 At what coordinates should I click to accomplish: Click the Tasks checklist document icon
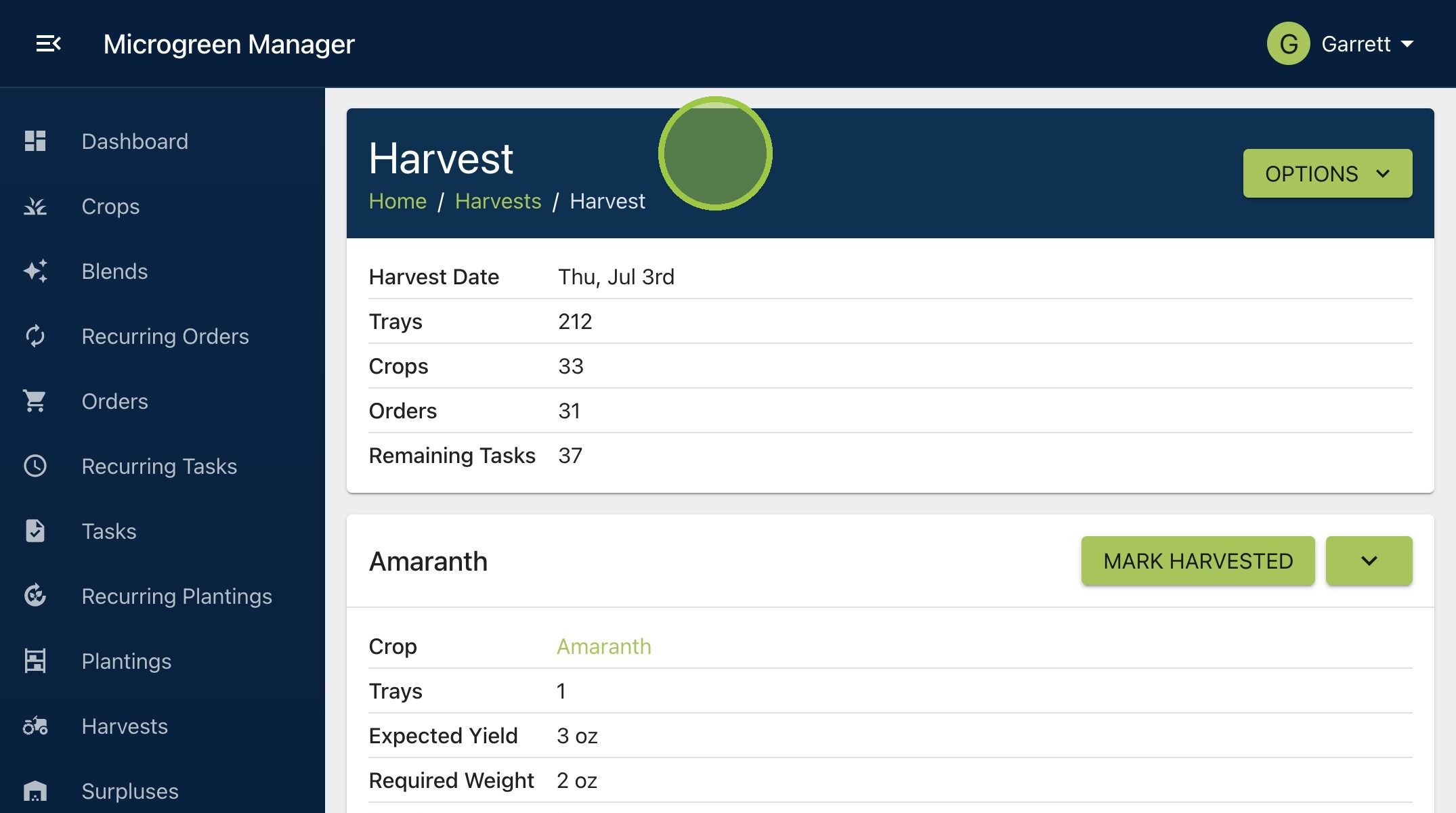tap(35, 531)
